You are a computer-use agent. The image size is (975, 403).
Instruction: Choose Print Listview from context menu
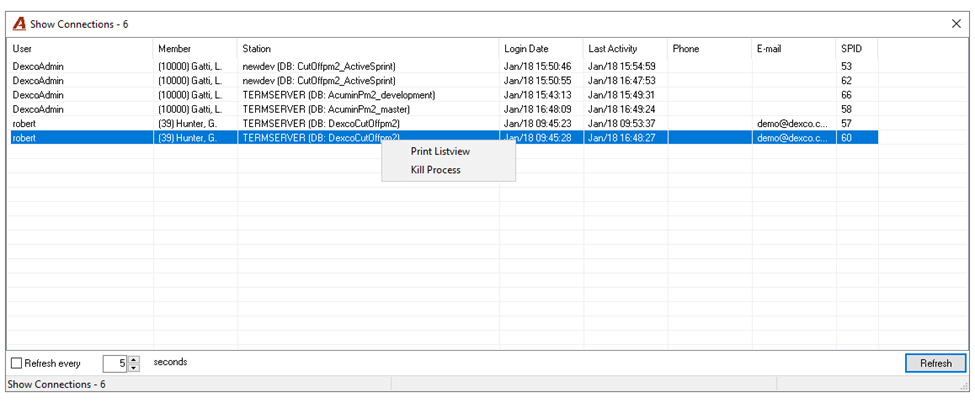pyautogui.click(x=440, y=152)
